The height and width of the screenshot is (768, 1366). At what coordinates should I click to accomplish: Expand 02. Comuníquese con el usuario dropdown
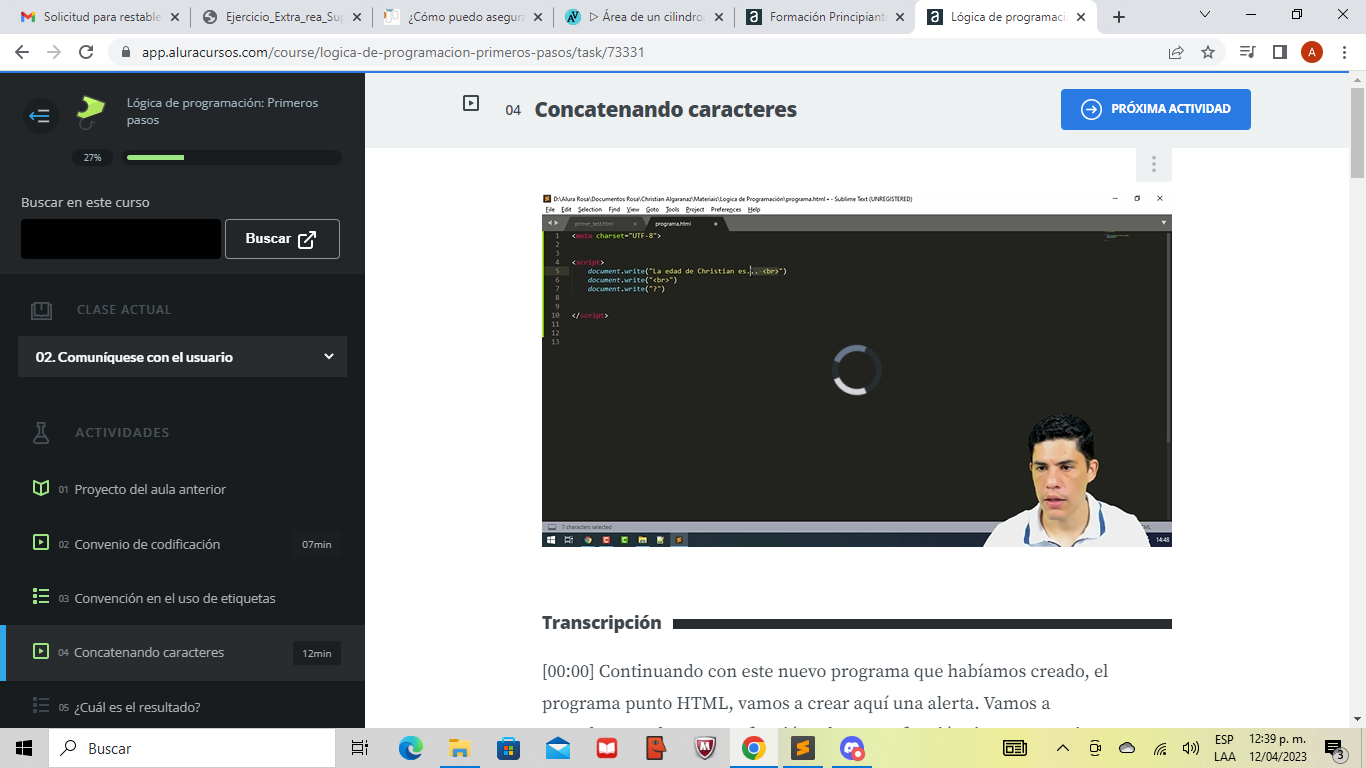(x=183, y=357)
